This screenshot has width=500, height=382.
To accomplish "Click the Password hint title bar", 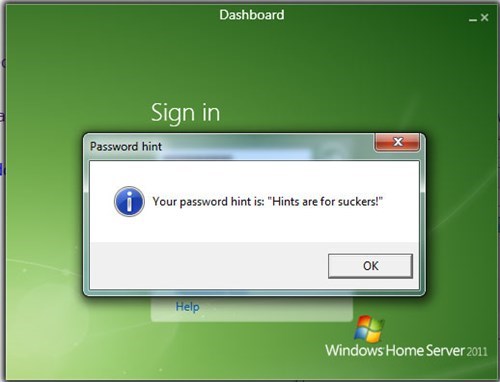I will coord(230,146).
